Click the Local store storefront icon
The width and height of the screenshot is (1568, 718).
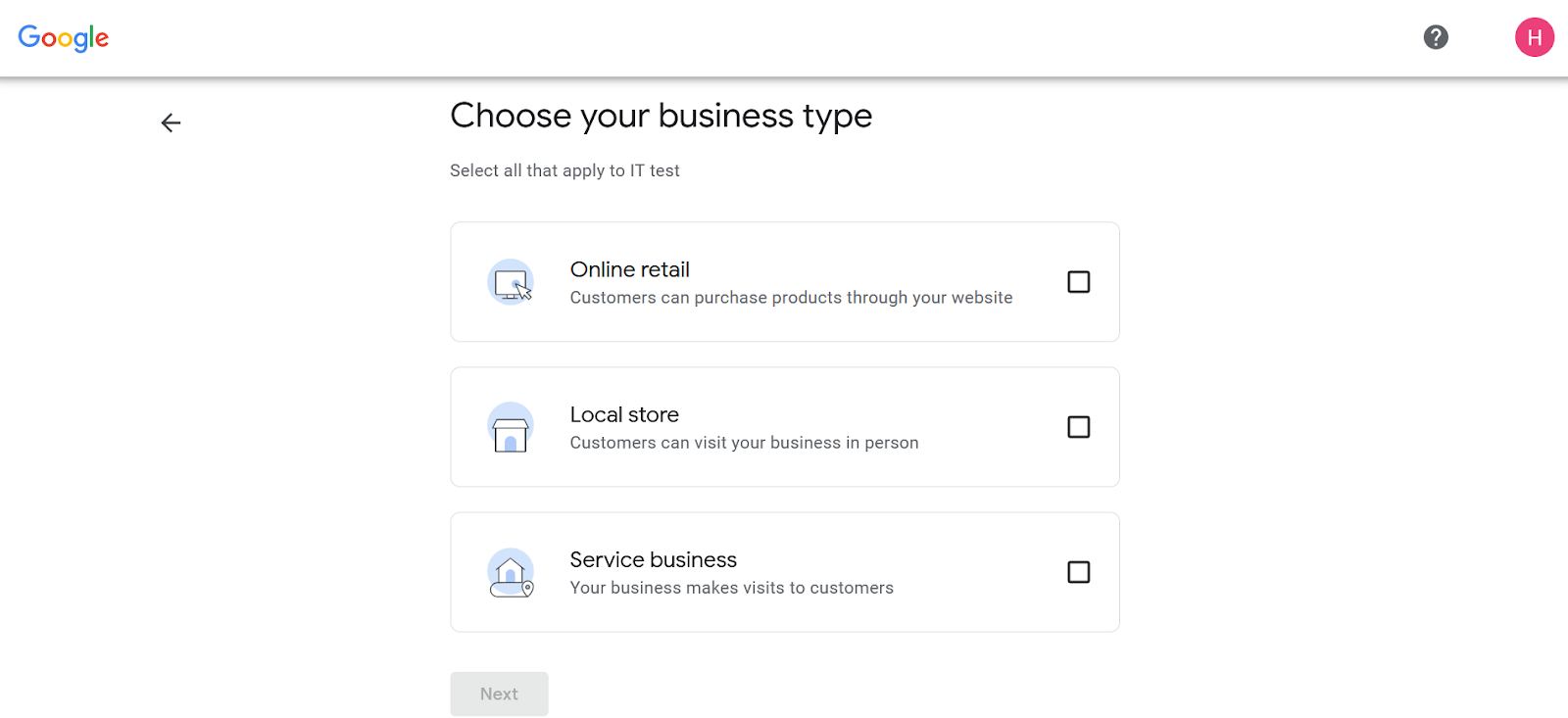pyautogui.click(x=511, y=427)
